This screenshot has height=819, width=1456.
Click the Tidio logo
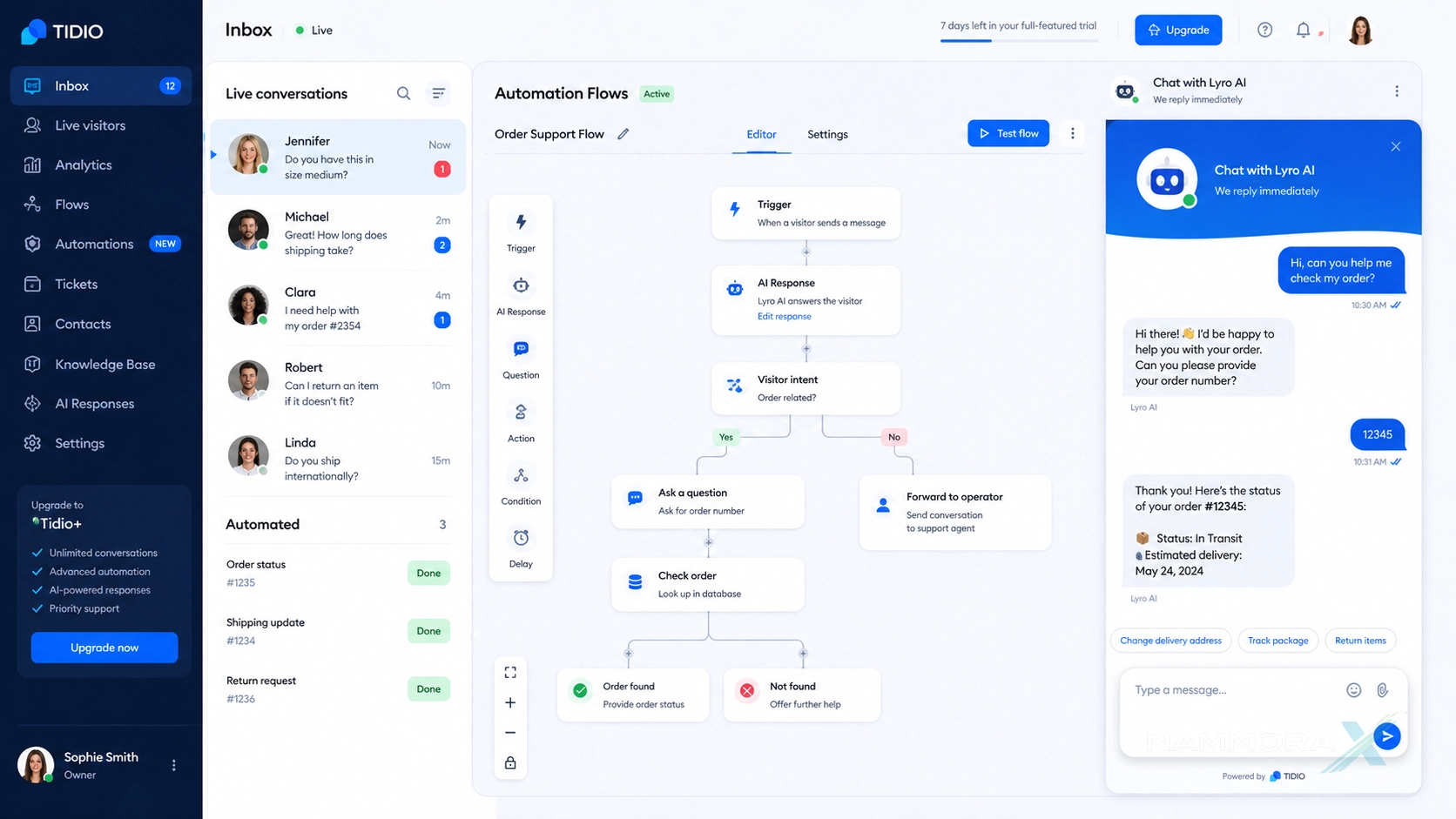point(62,31)
